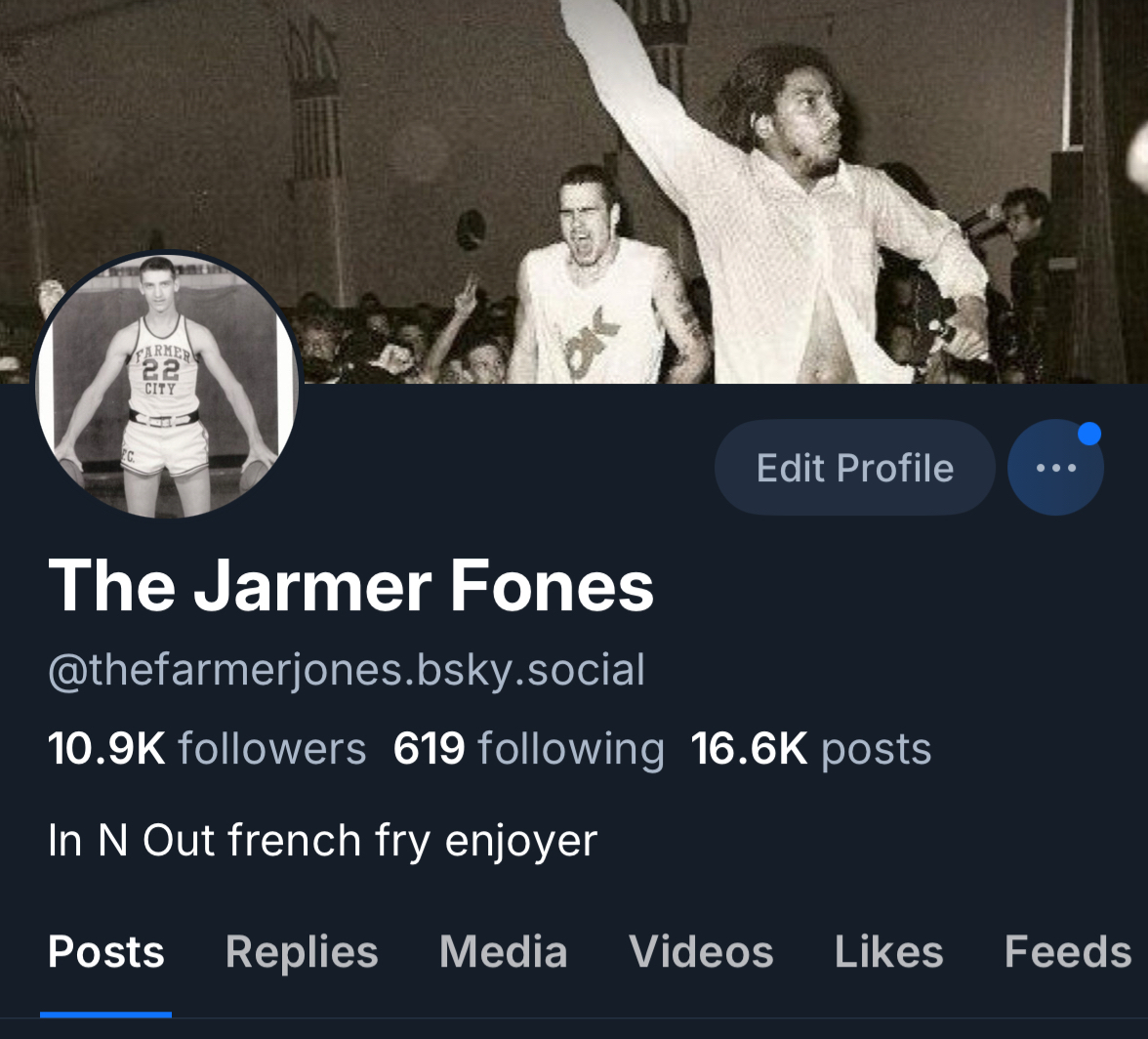The image size is (1148, 1039).
Task: Open the 10.9K followers list
Action: tap(207, 748)
